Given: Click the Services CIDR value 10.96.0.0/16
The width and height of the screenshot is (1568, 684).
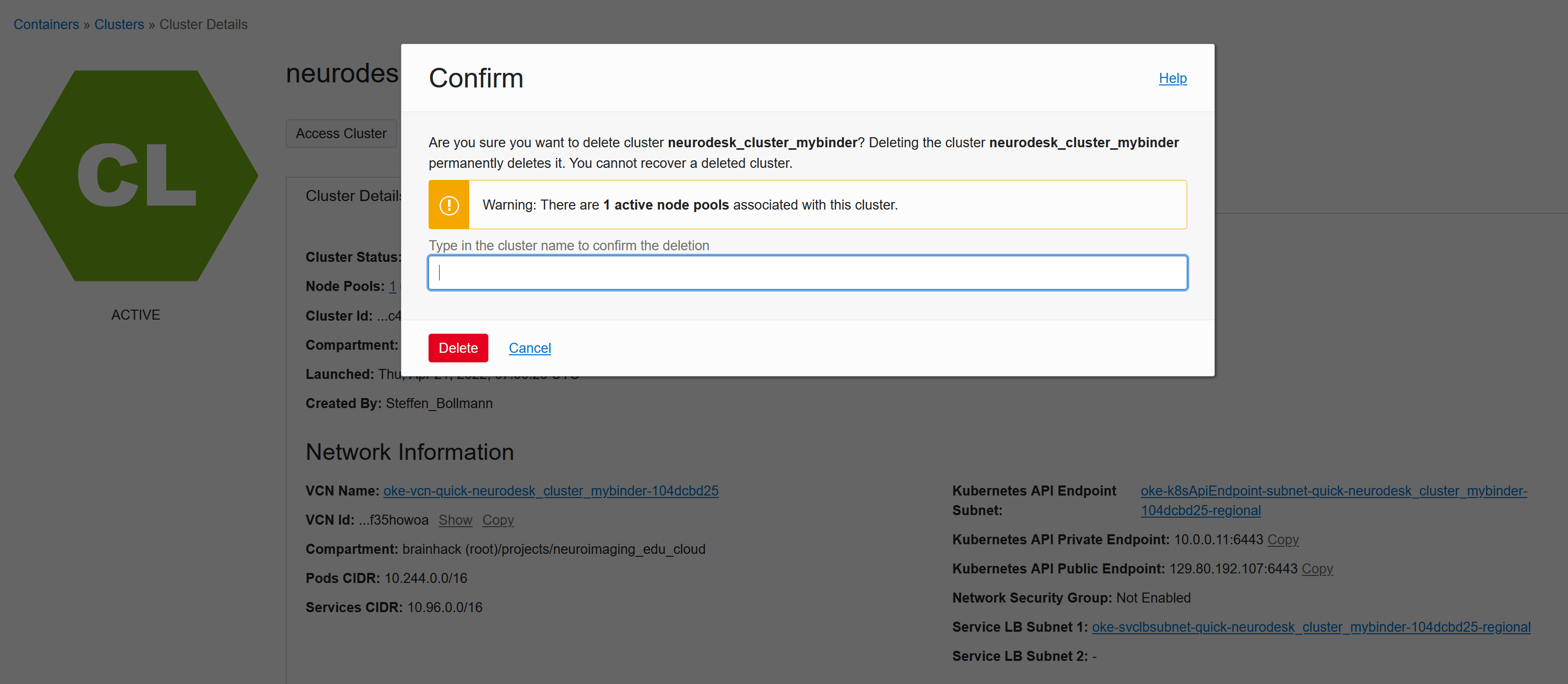Looking at the screenshot, I should [444, 607].
